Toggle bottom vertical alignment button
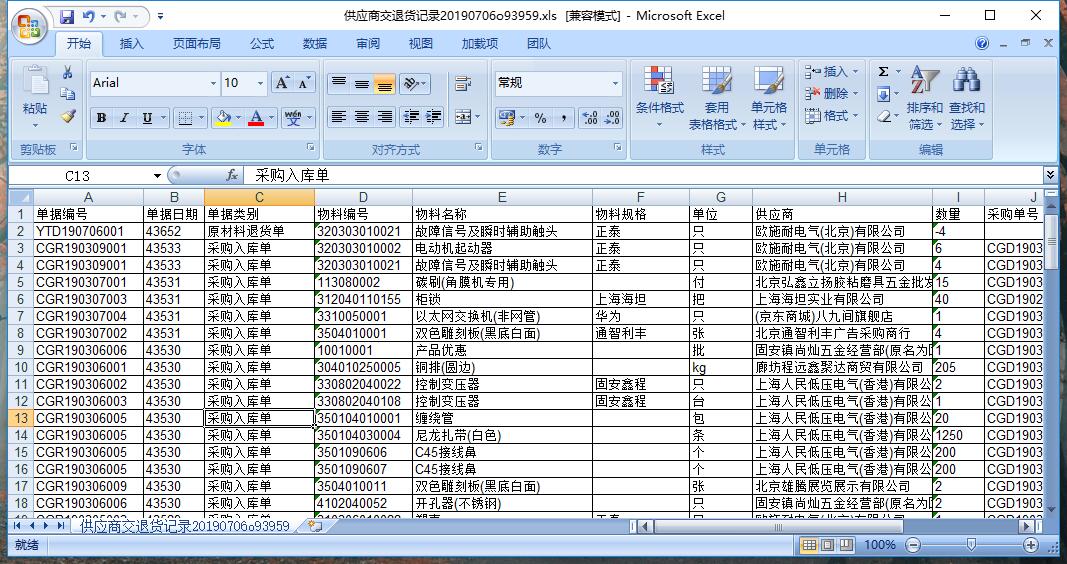This screenshot has width=1067, height=564. coord(385,84)
